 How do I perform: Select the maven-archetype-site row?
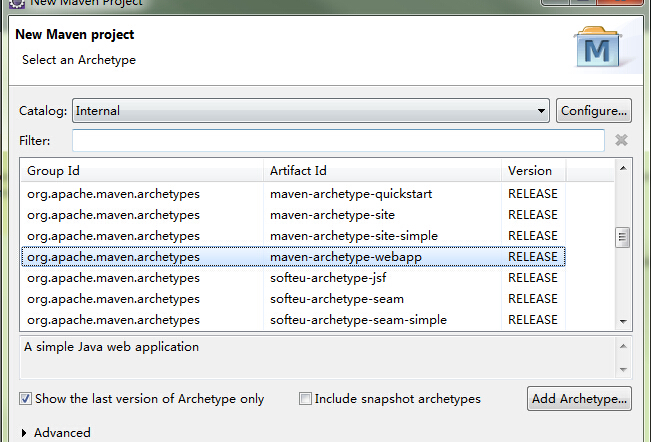point(293,215)
